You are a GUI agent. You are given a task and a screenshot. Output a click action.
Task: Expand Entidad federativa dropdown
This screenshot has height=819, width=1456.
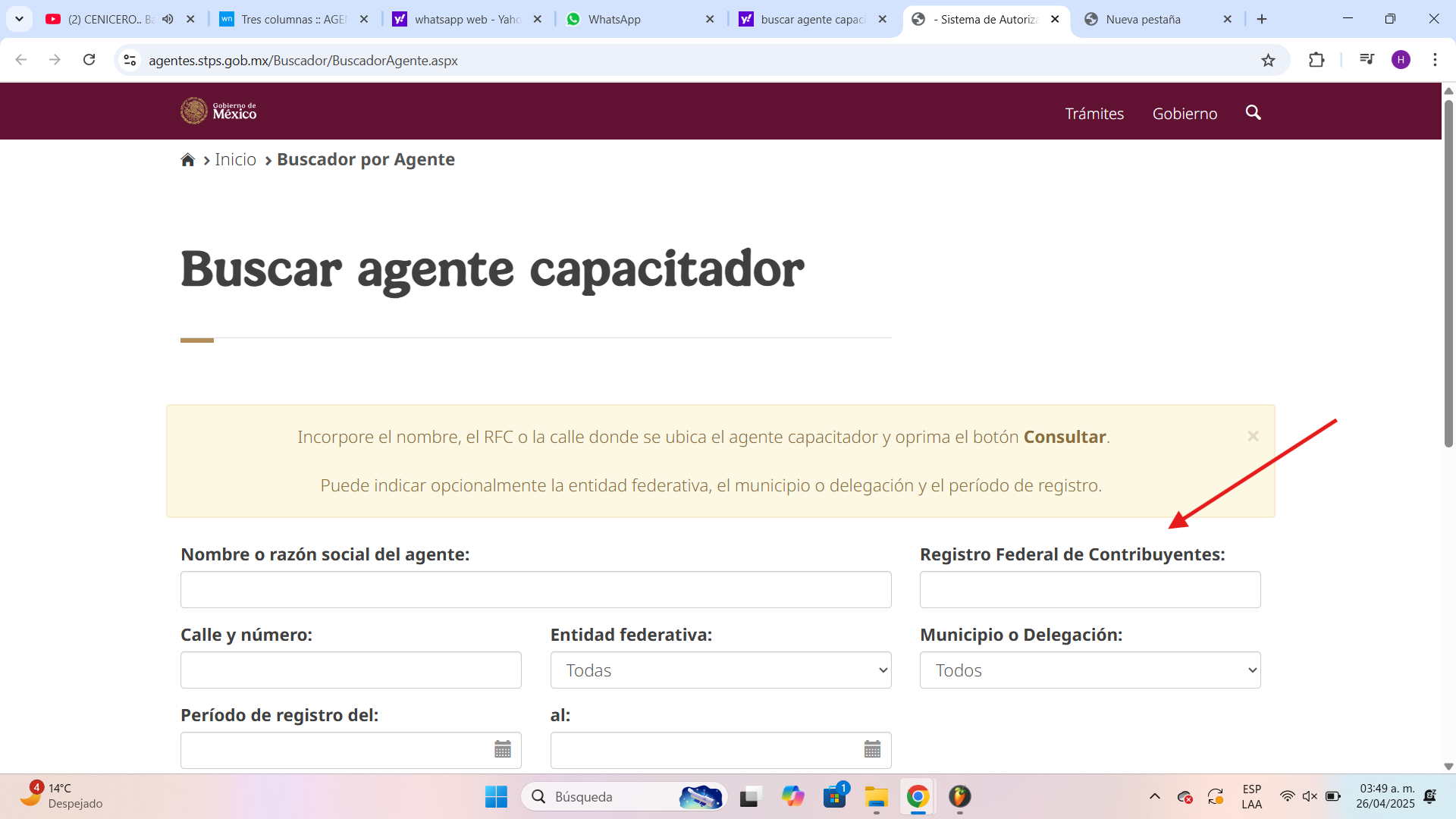click(x=720, y=670)
